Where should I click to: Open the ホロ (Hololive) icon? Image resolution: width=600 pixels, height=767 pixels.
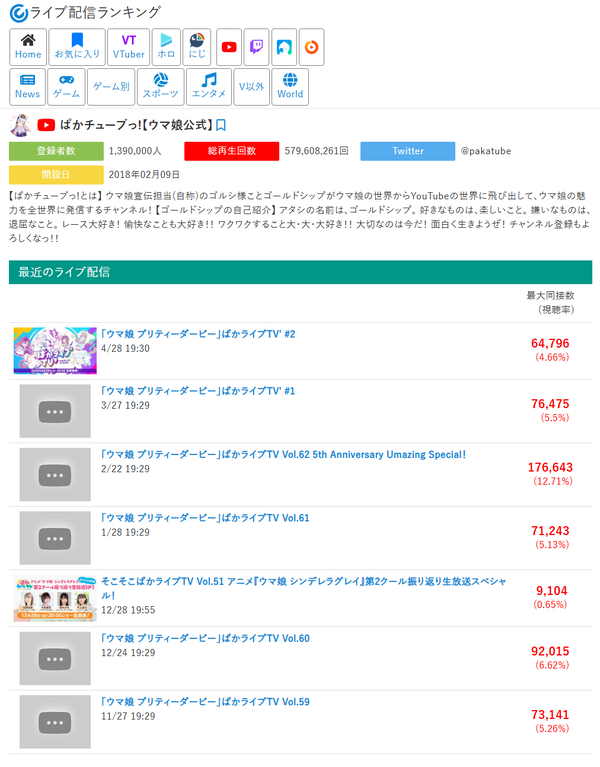coord(166,47)
